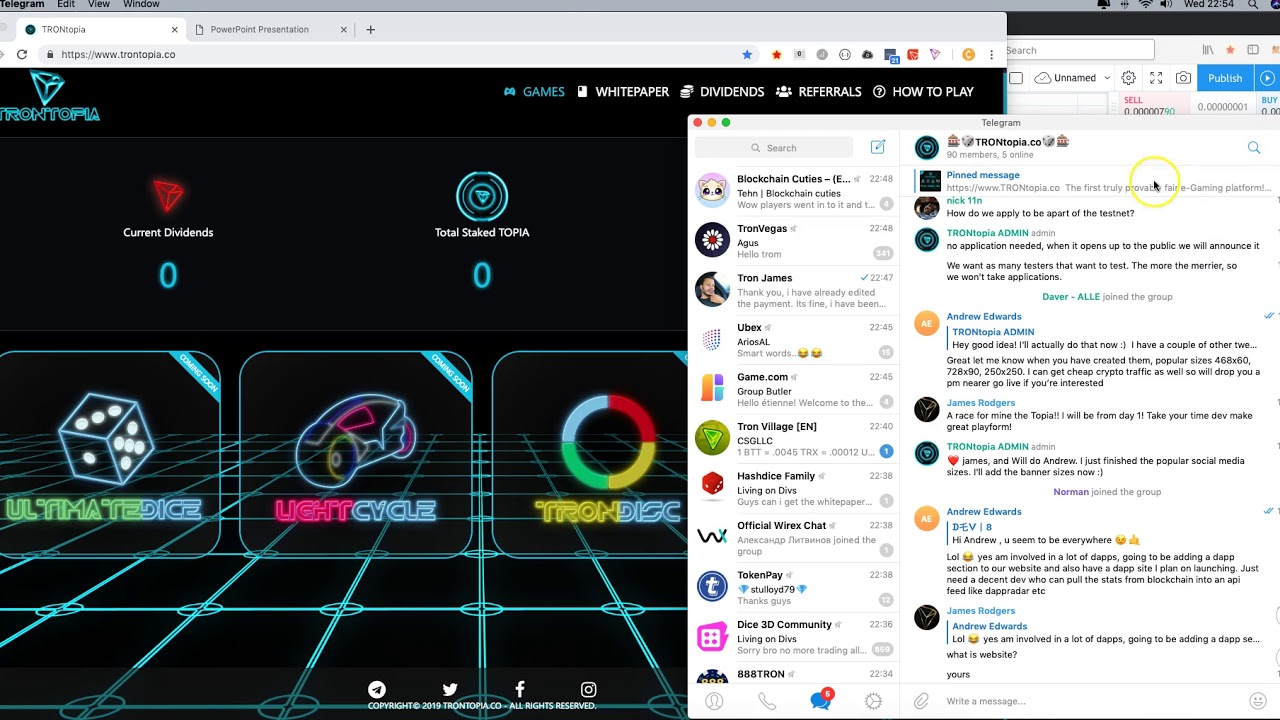The image size is (1280, 720).
Task: Open Telegram link in website footer
Action: [x=377, y=689]
